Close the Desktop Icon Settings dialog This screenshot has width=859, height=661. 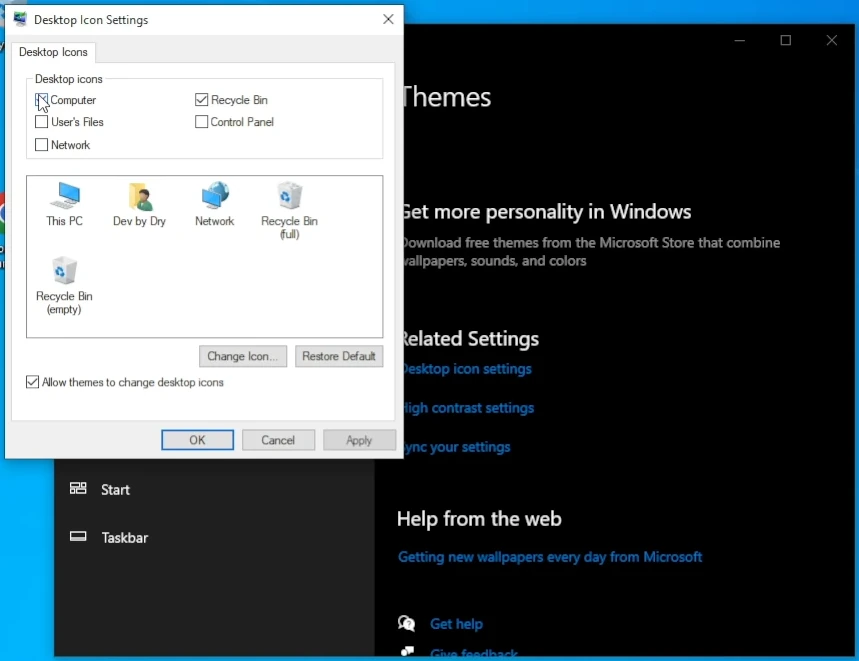click(388, 19)
